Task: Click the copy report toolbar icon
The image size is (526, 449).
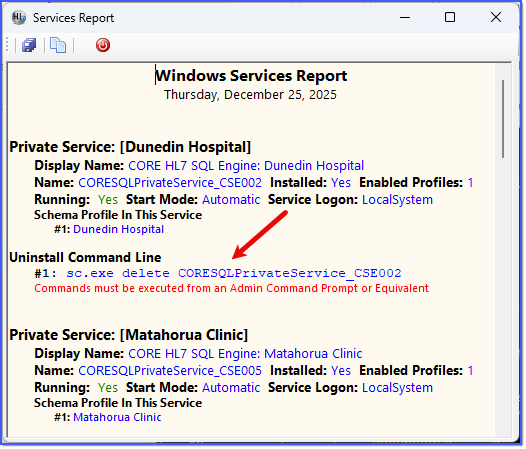Action: pos(58,45)
